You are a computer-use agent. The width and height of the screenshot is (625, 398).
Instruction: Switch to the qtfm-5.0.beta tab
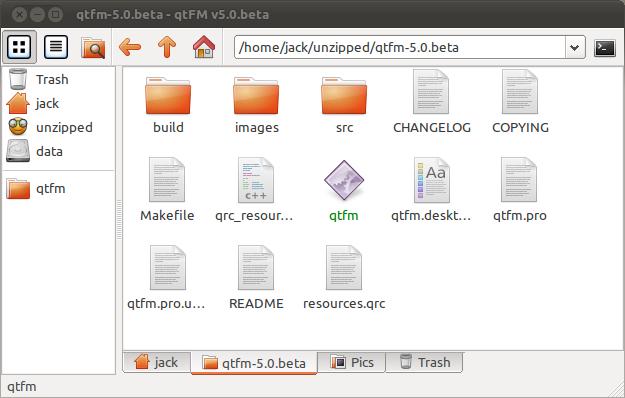254,363
